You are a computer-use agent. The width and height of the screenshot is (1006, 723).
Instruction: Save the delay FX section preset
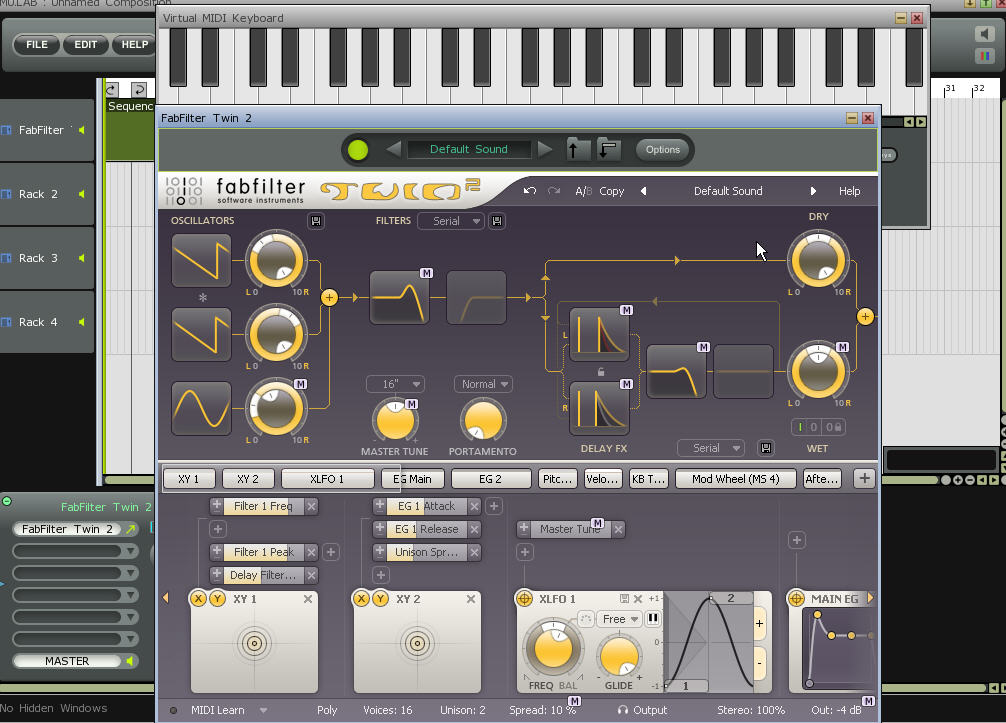[x=766, y=448]
